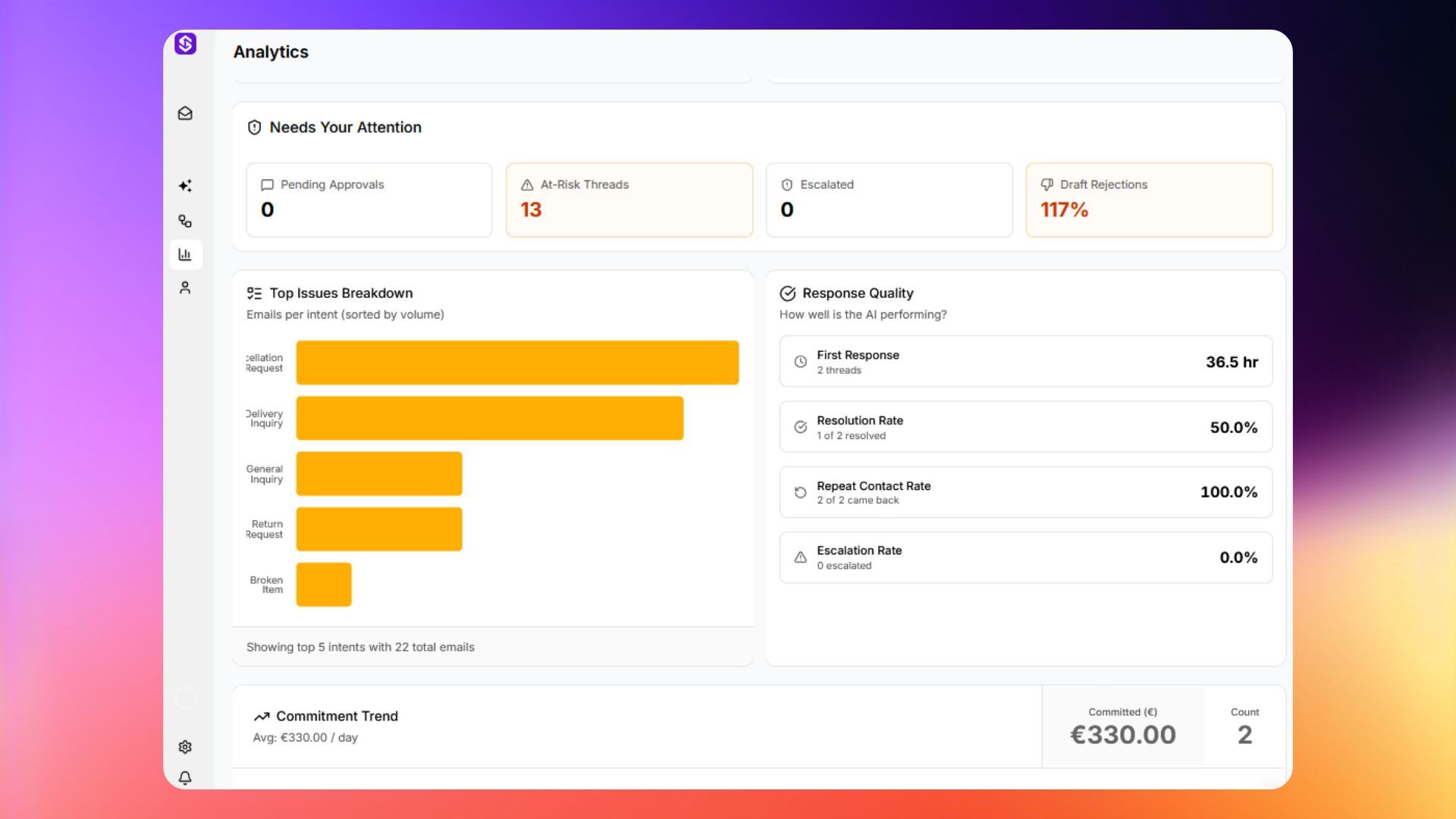
Task: Click the Escalated shield icon
Action: 787,185
